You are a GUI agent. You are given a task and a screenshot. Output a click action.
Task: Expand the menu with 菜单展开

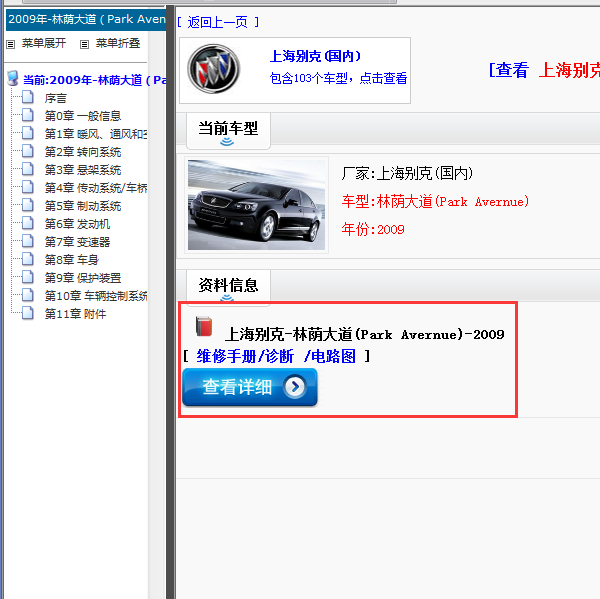click(x=44, y=43)
